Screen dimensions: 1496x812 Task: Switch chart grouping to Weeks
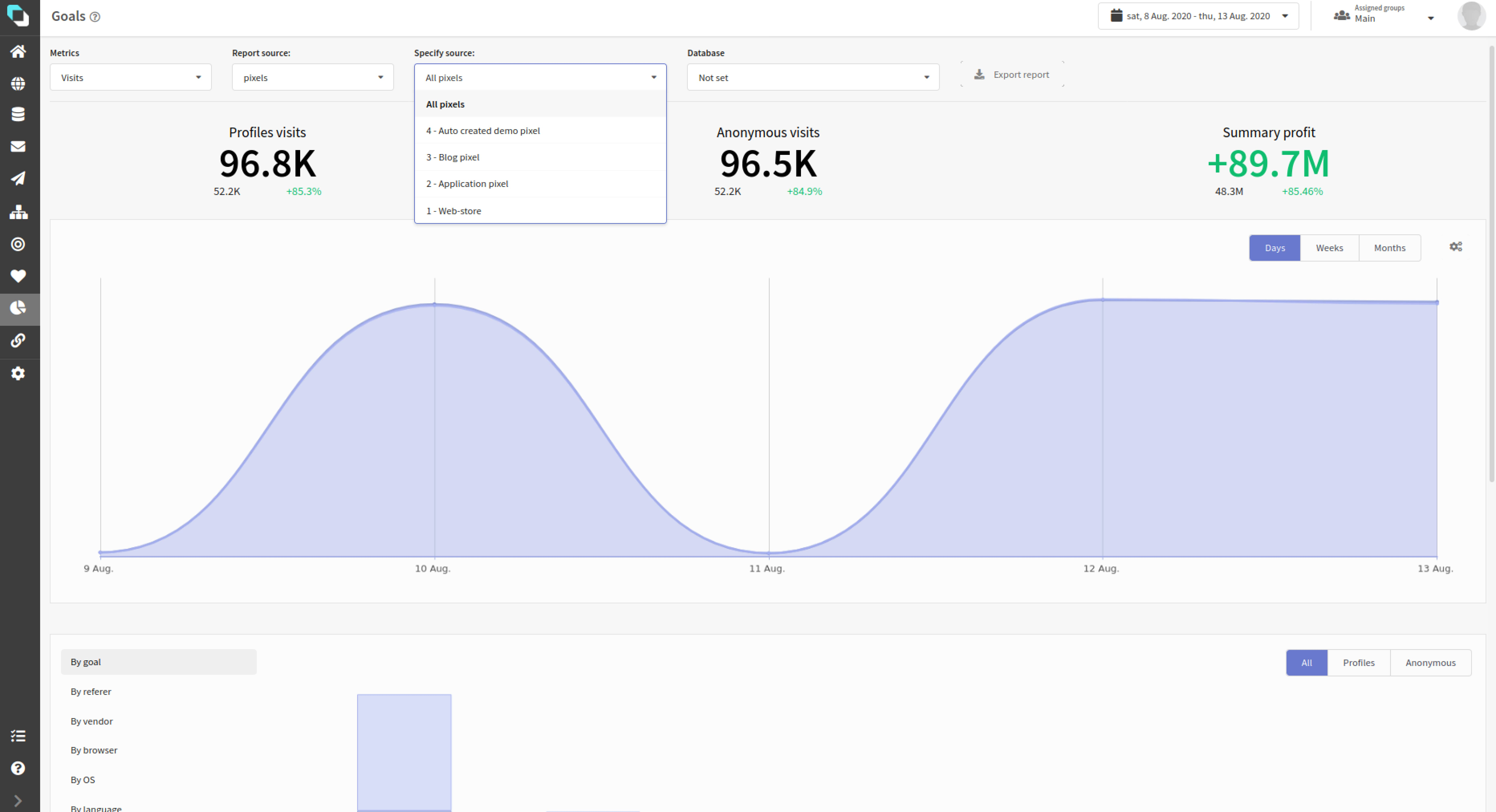pos(1329,248)
